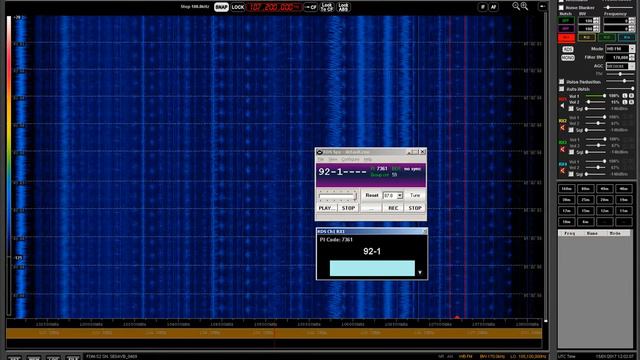Viewport: 640px width, 360px height.
Task: Enable the Auto Notch checkbox
Action: (x=562, y=89)
